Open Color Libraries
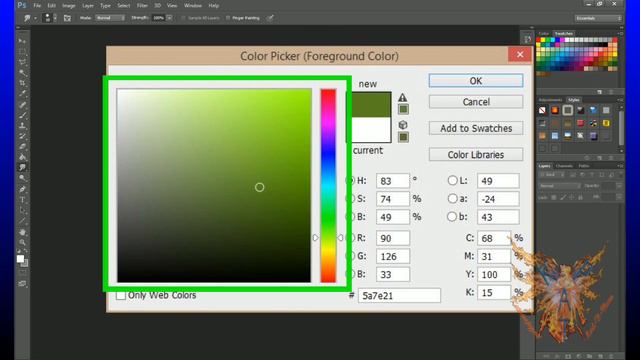 (x=476, y=155)
